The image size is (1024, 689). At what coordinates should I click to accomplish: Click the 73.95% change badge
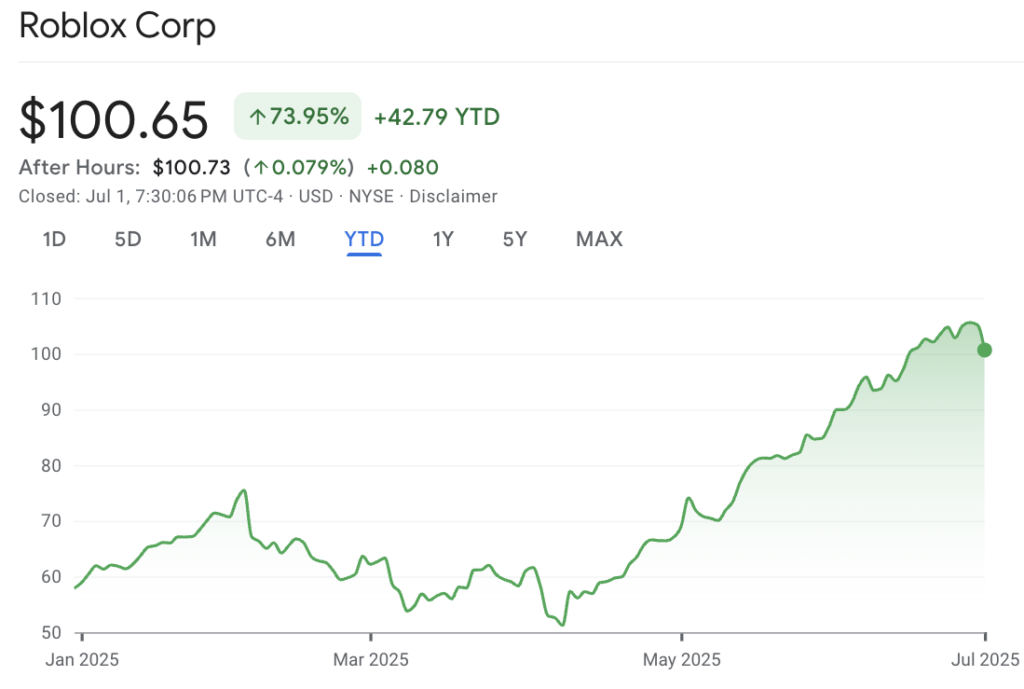[297, 117]
